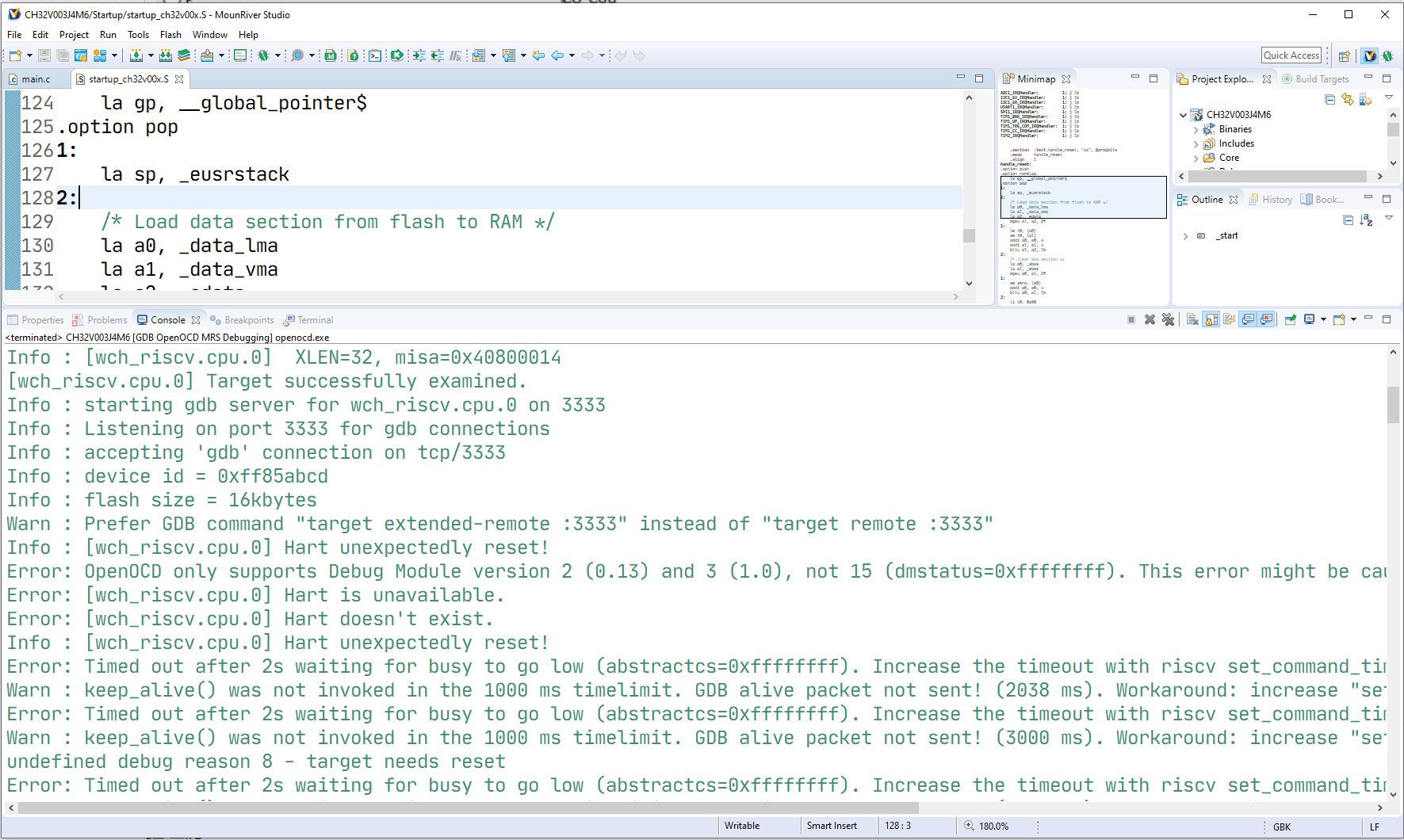The height and width of the screenshot is (840, 1404).
Task: Expand the Includes tree node
Action: 1196,143
